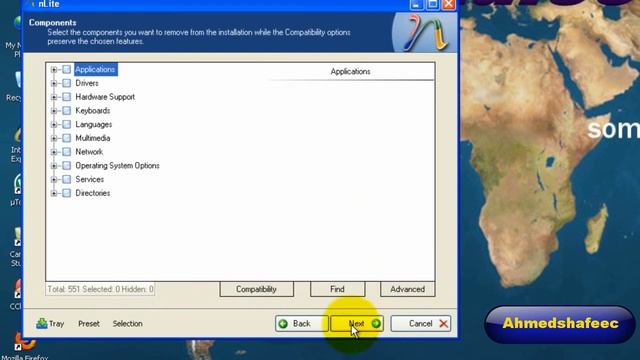The image size is (640, 360).
Task: Click the green arrow on Back button
Action: pyautogui.click(x=283, y=324)
